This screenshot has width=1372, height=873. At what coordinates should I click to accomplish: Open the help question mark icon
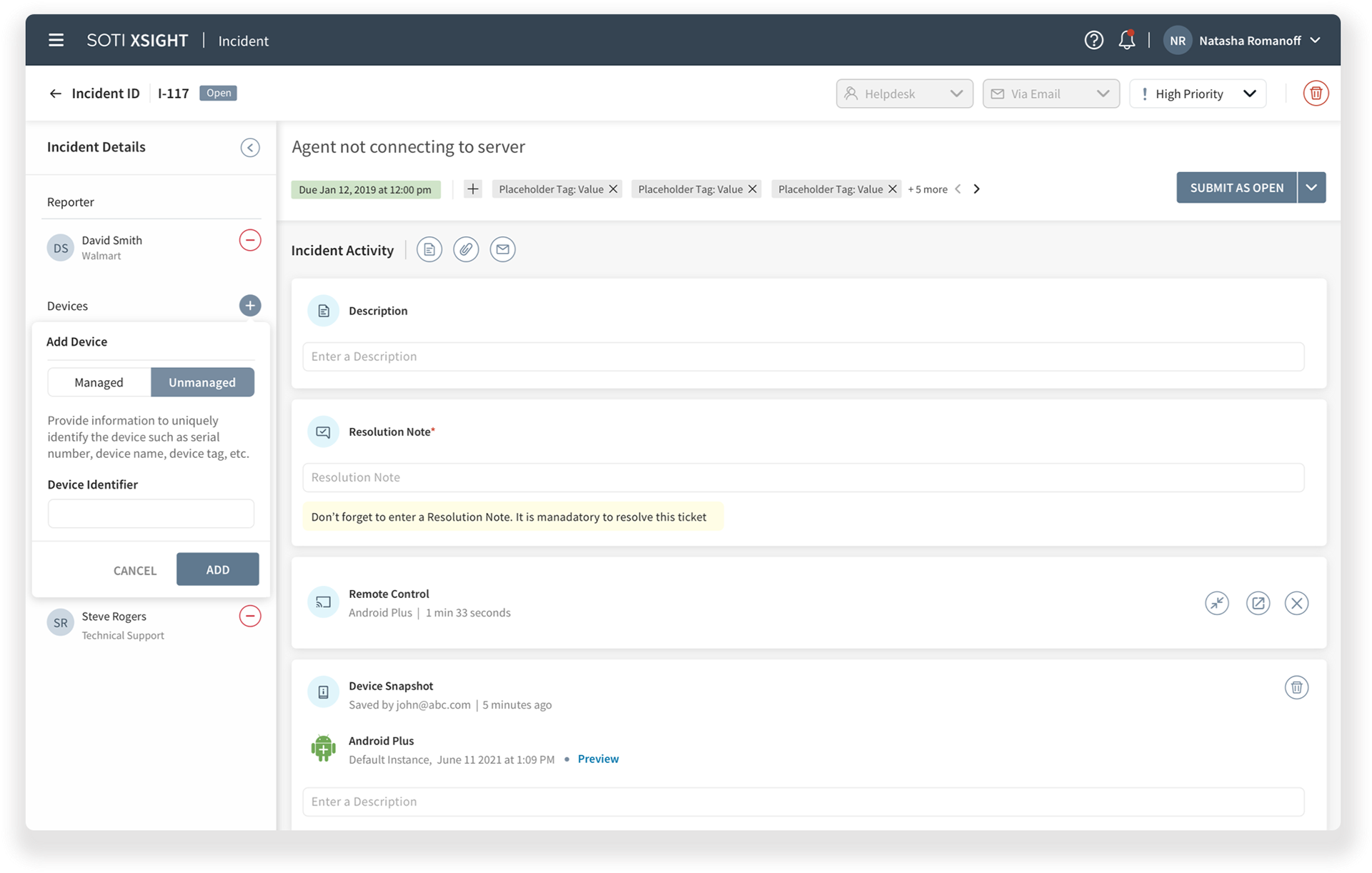(1093, 40)
